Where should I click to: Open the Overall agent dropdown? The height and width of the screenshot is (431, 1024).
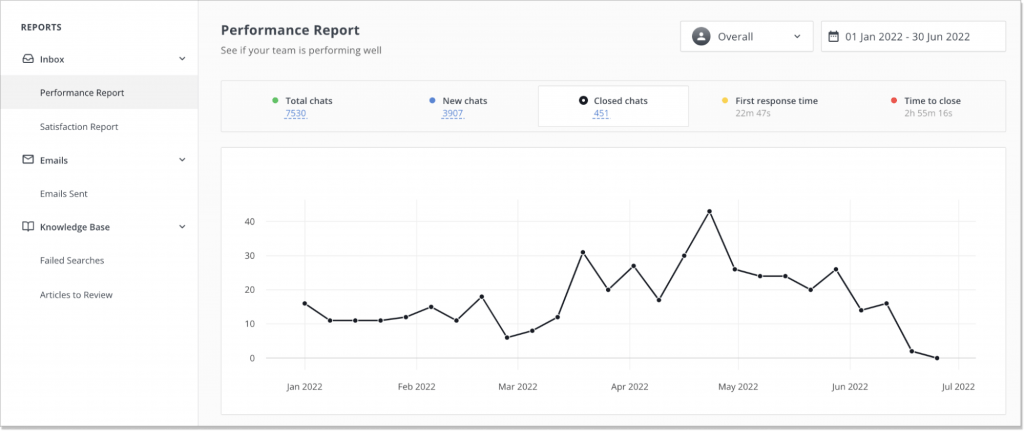pyautogui.click(x=746, y=37)
